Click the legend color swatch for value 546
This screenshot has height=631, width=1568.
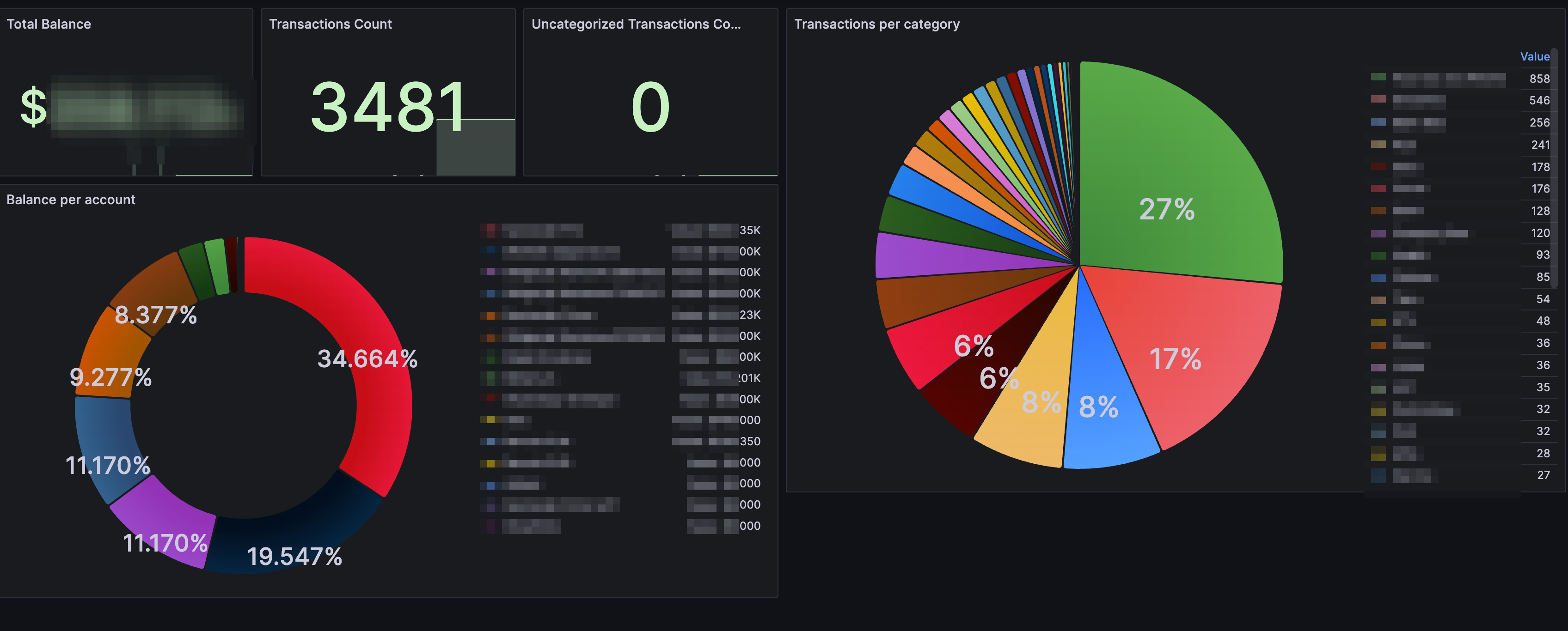[x=1378, y=99]
